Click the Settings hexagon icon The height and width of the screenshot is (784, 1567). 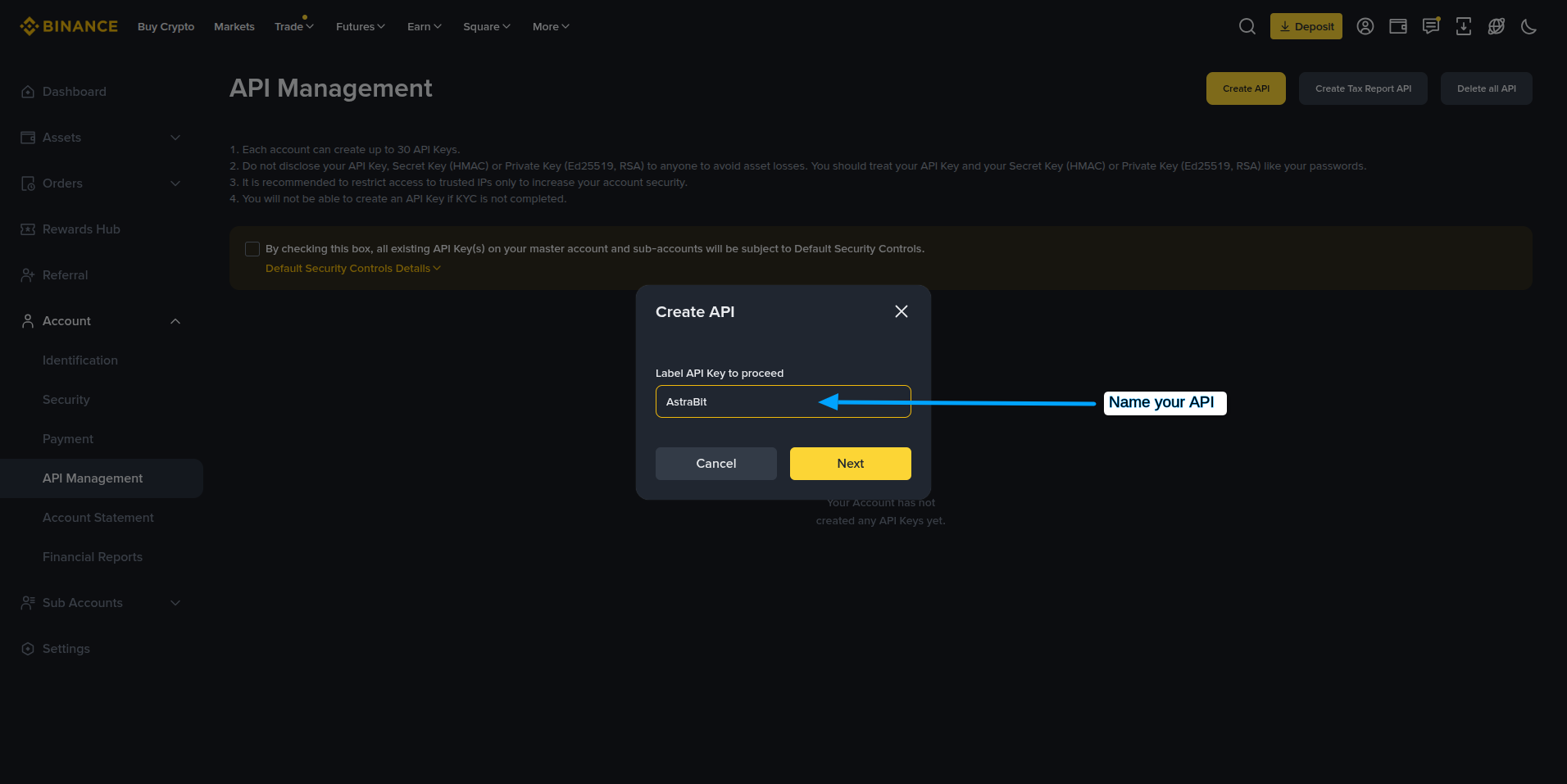point(28,649)
